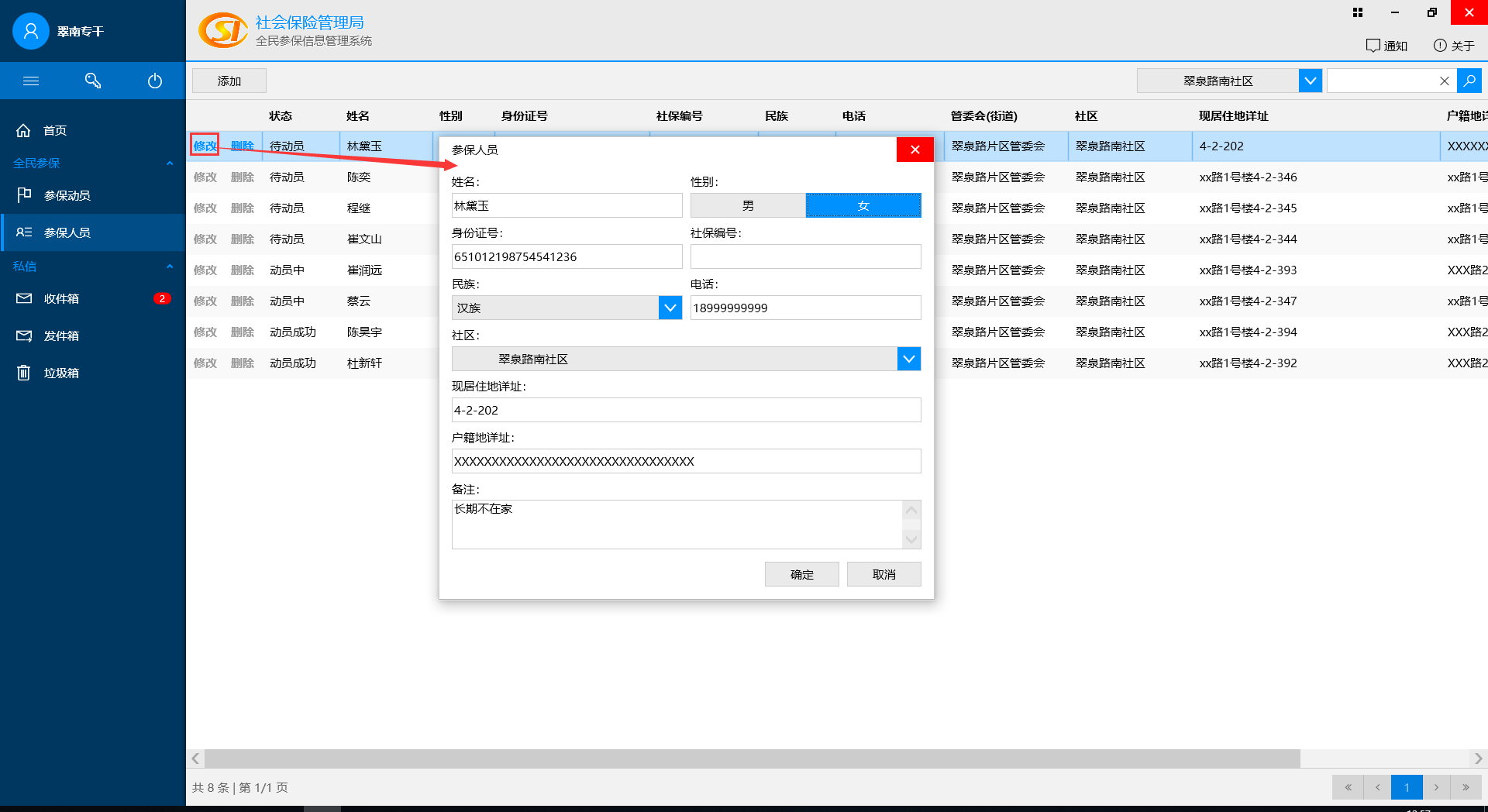
Task: Open 参保动员 in the sidebar
Action: pyautogui.click(x=67, y=195)
